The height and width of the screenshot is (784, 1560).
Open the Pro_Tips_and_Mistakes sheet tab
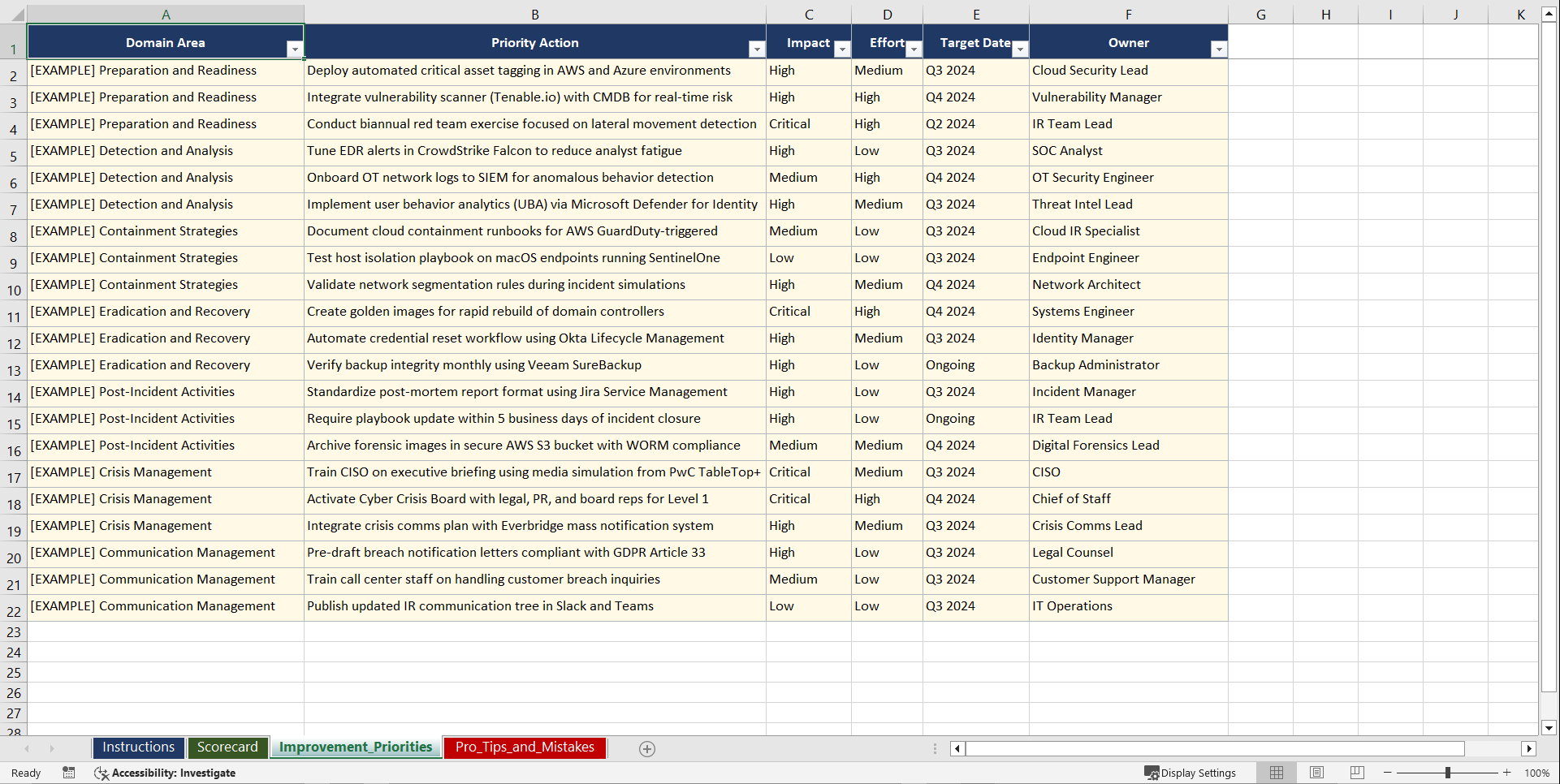pyautogui.click(x=524, y=747)
